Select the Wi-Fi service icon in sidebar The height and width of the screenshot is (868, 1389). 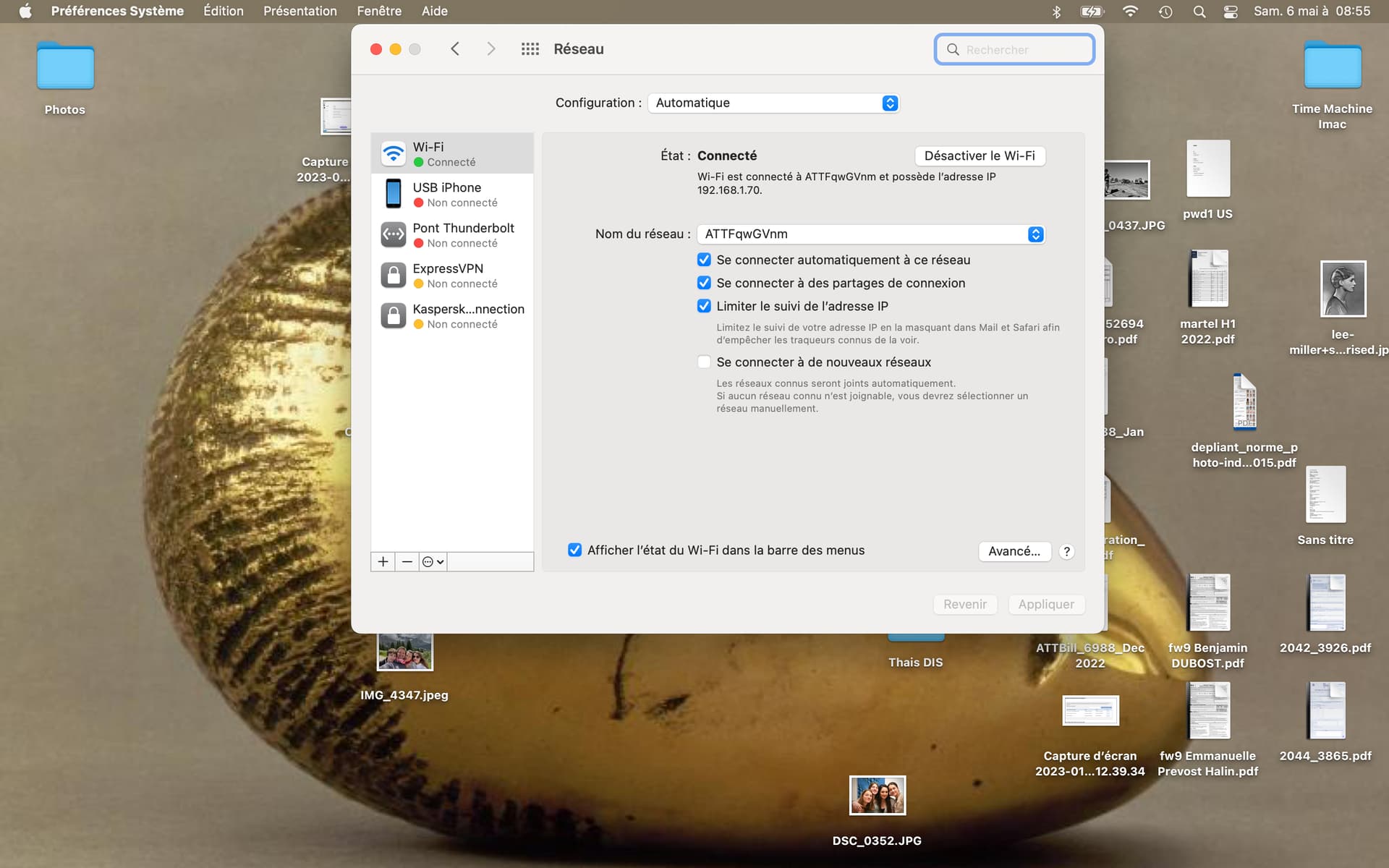point(394,153)
